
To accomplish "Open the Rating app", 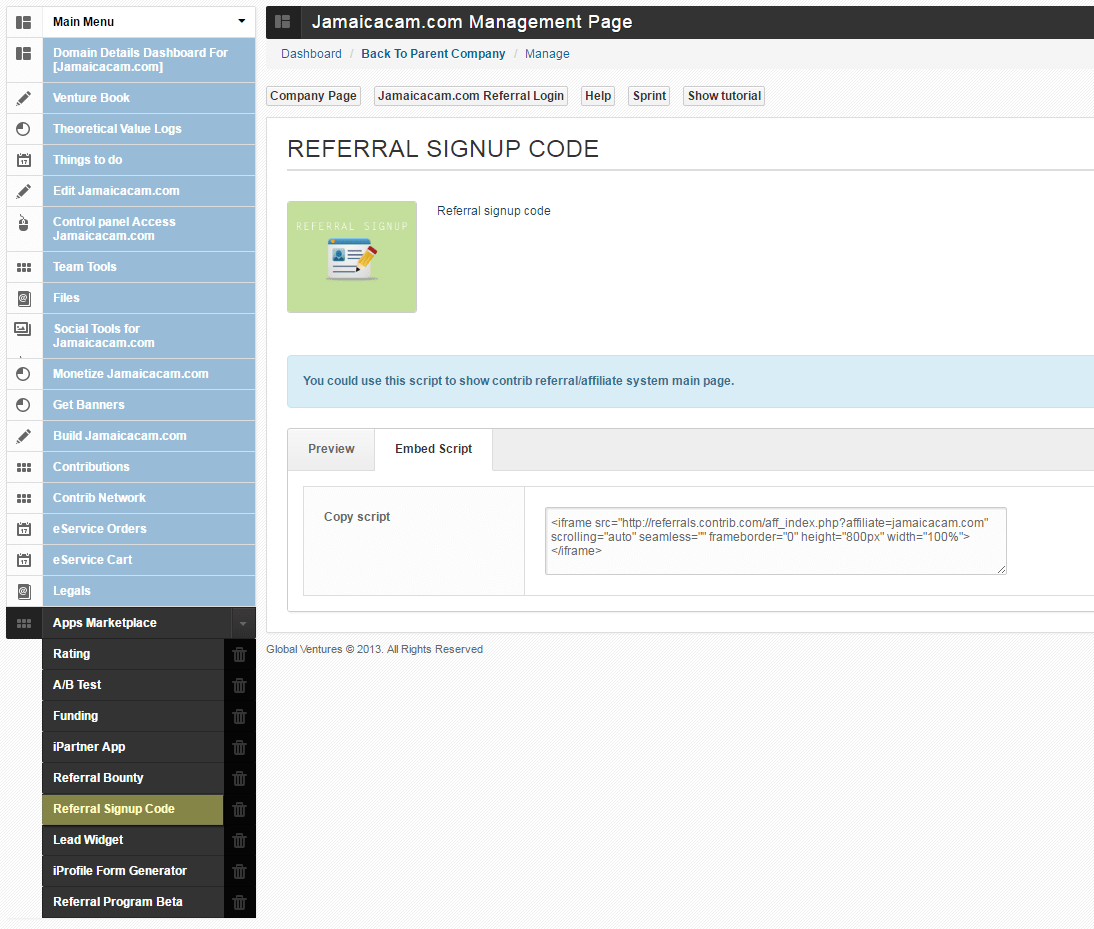I will click(x=133, y=654).
